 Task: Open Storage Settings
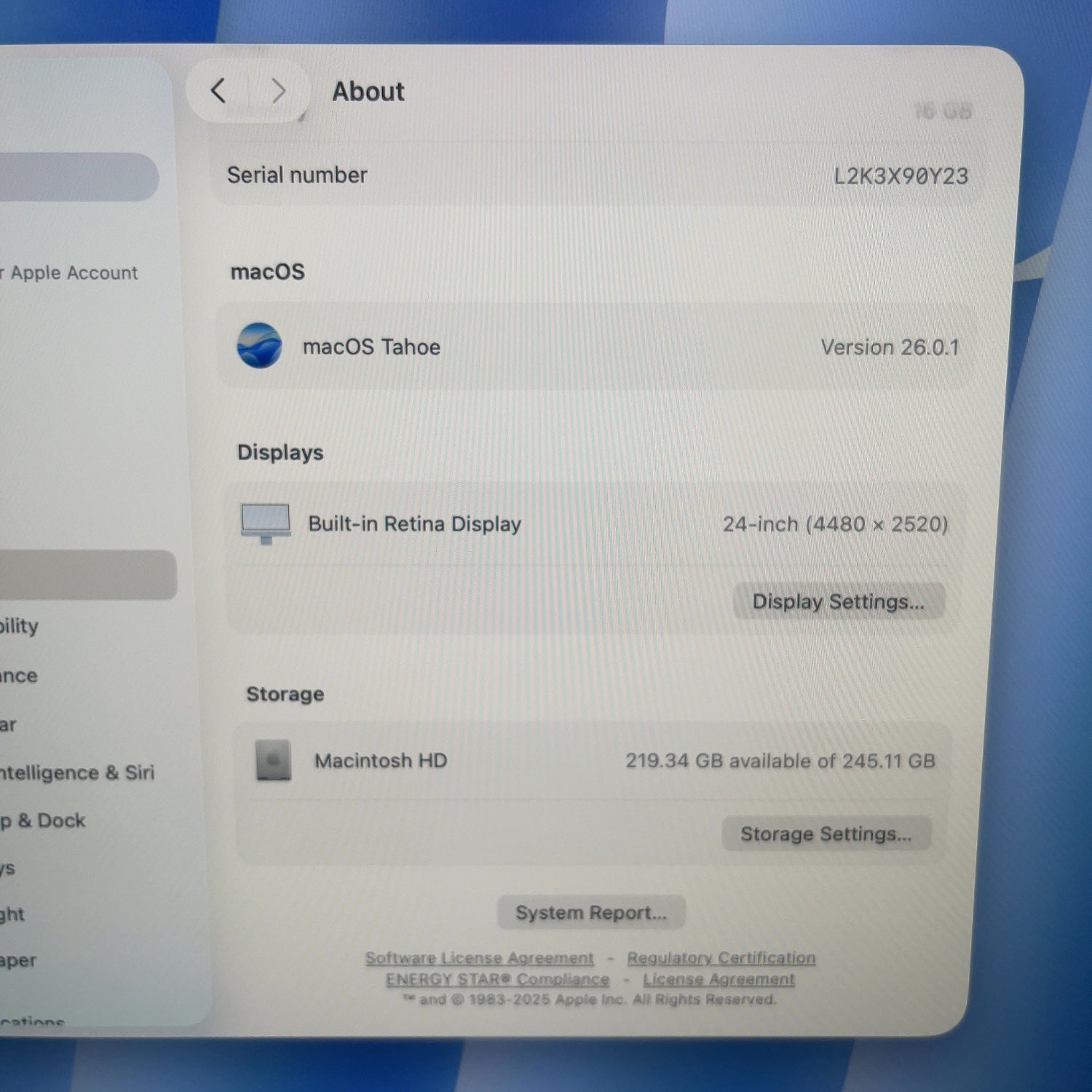[826, 834]
